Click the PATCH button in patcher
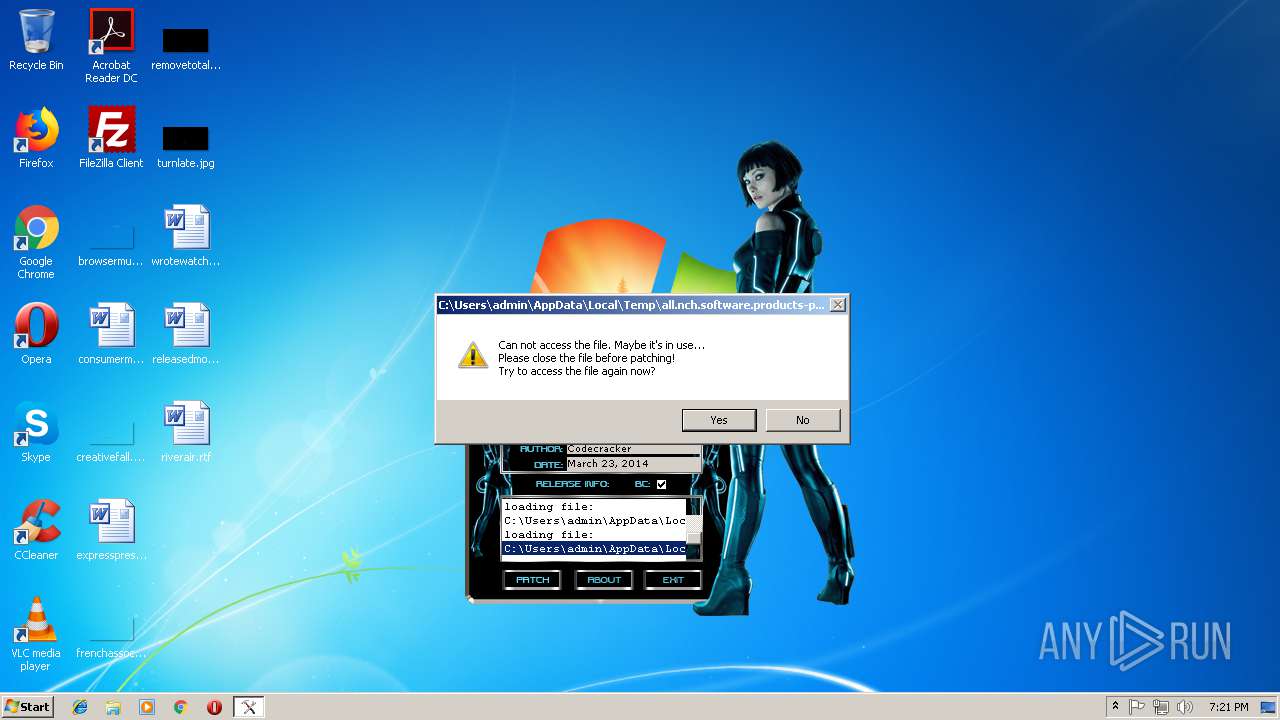This screenshot has height=720, width=1280. (x=532, y=580)
